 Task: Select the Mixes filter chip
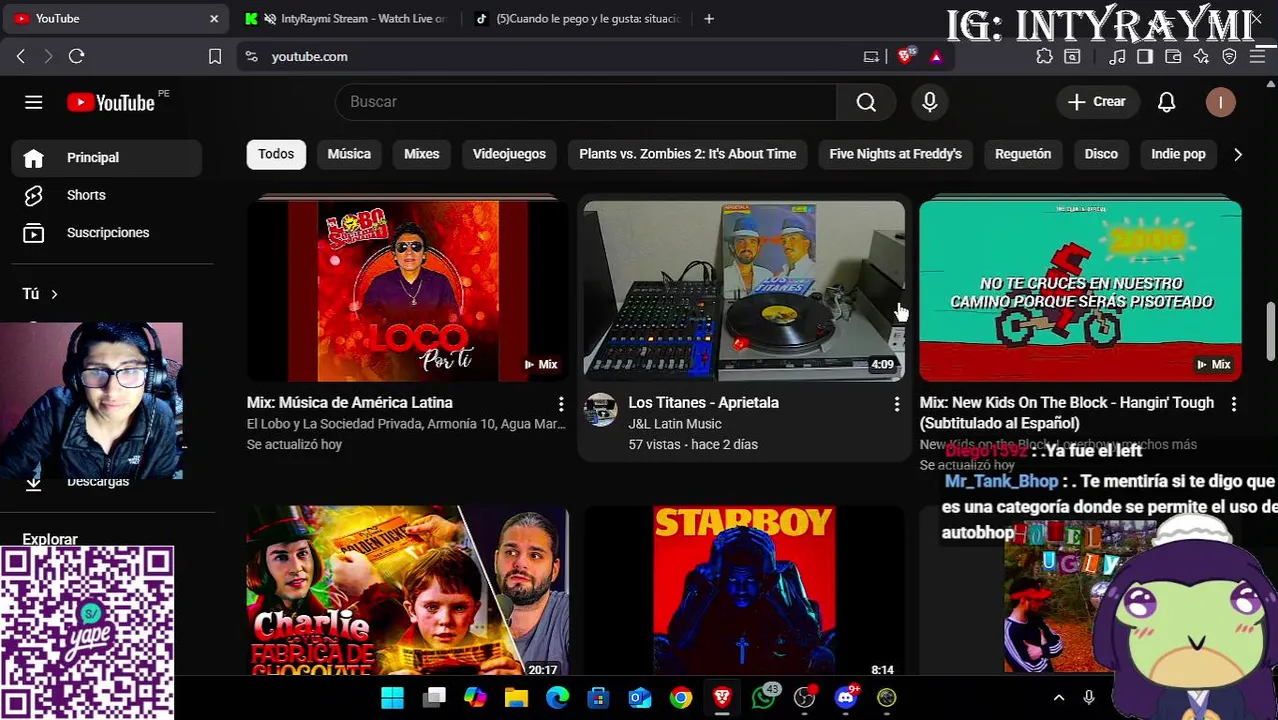(421, 154)
